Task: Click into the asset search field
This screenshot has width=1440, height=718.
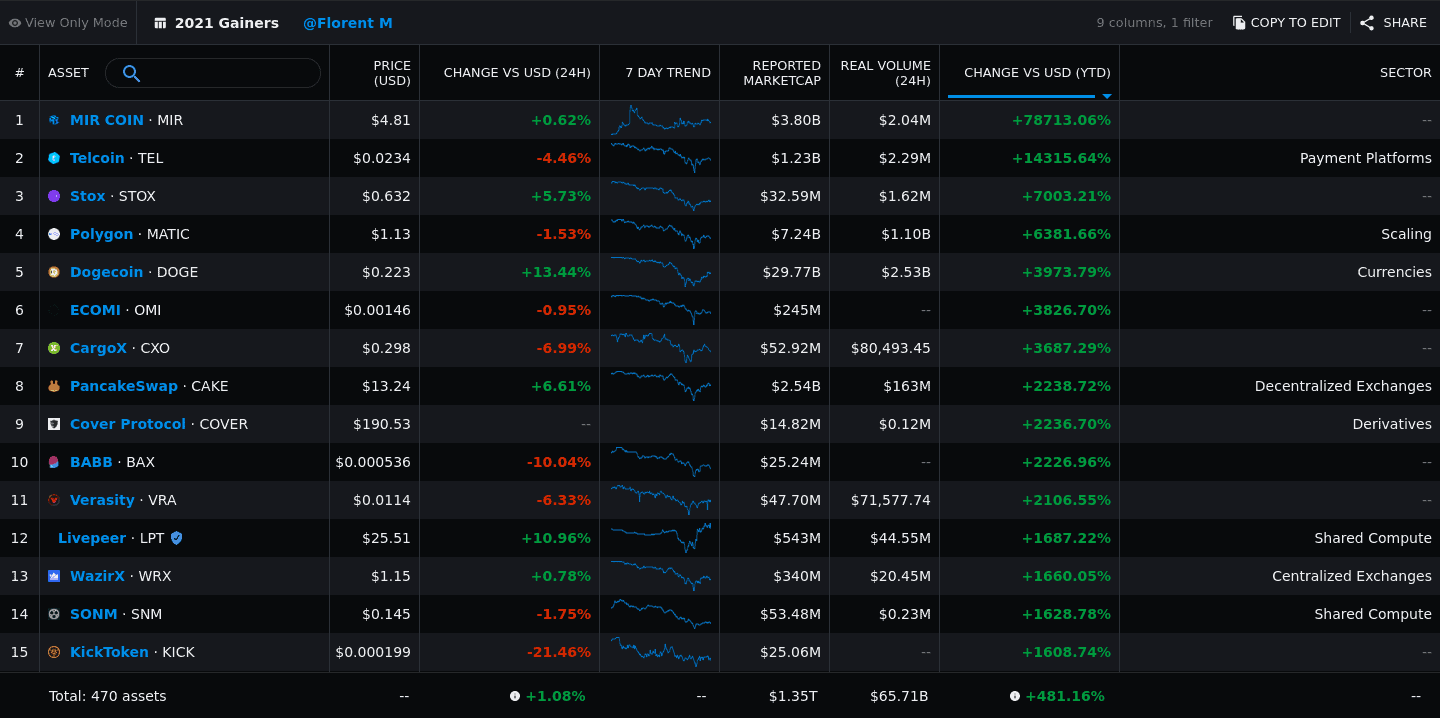Action: point(213,73)
